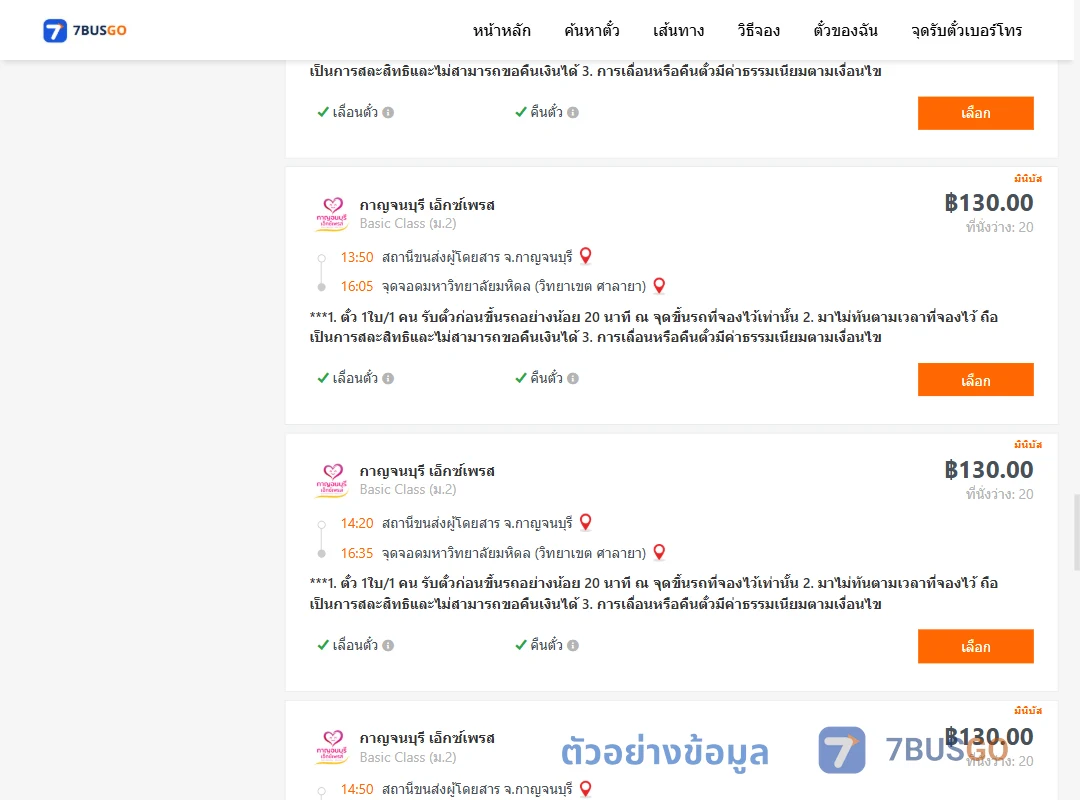Click green check next to คืนตั๋ว for 14:20 trip
Image resolution: width=1080 pixels, height=800 pixels.
coord(521,645)
